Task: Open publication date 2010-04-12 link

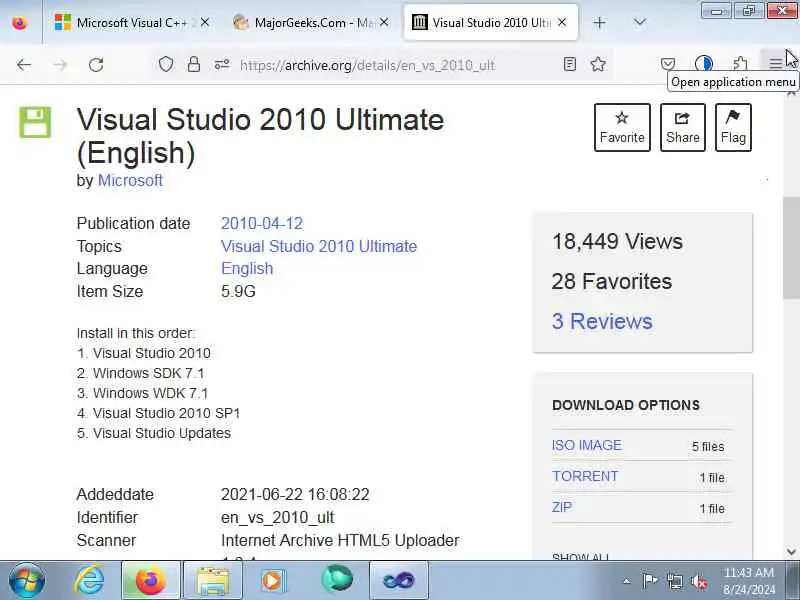Action: coord(262,223)
